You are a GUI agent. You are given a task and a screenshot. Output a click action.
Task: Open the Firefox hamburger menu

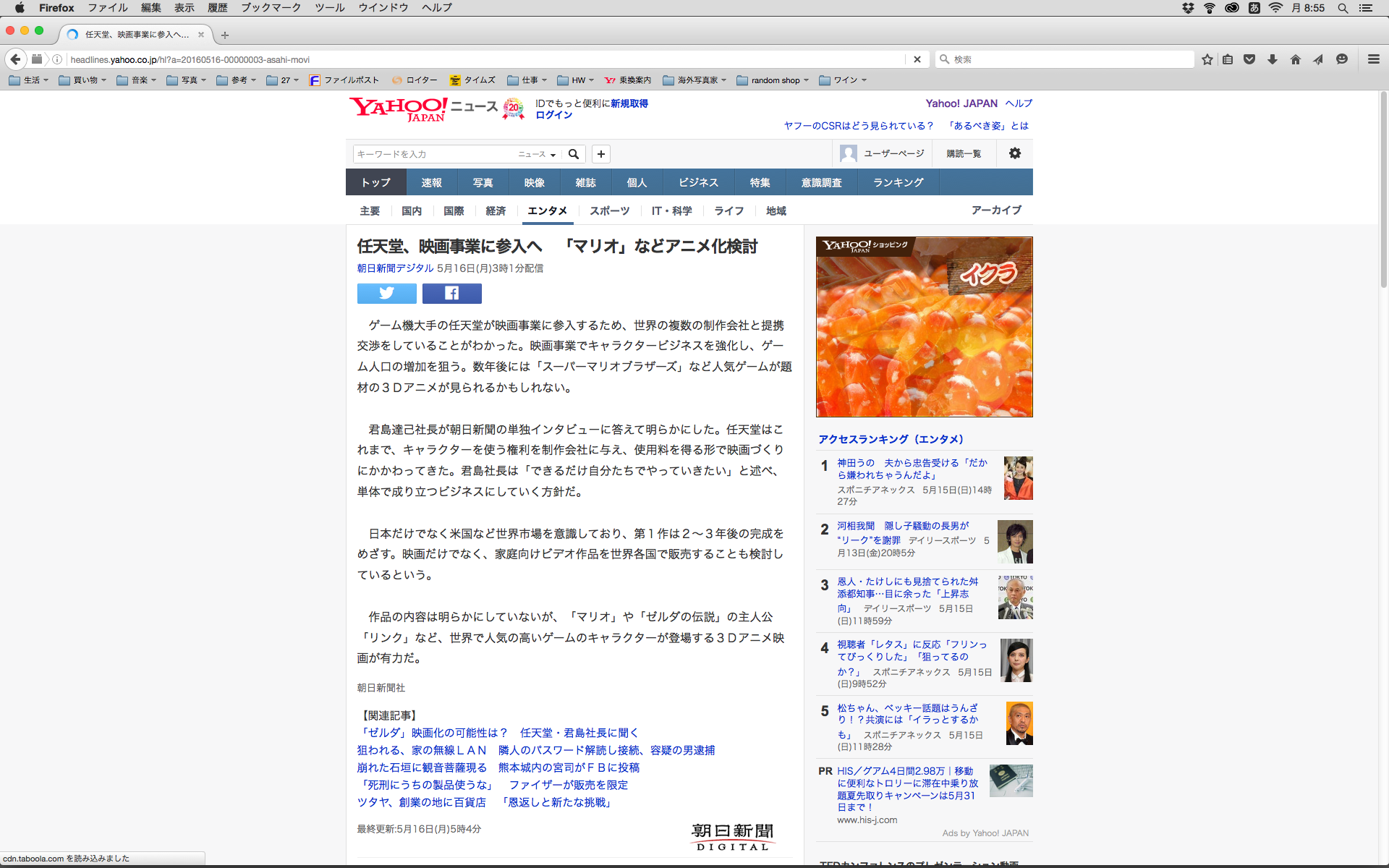pos(1373,59)
